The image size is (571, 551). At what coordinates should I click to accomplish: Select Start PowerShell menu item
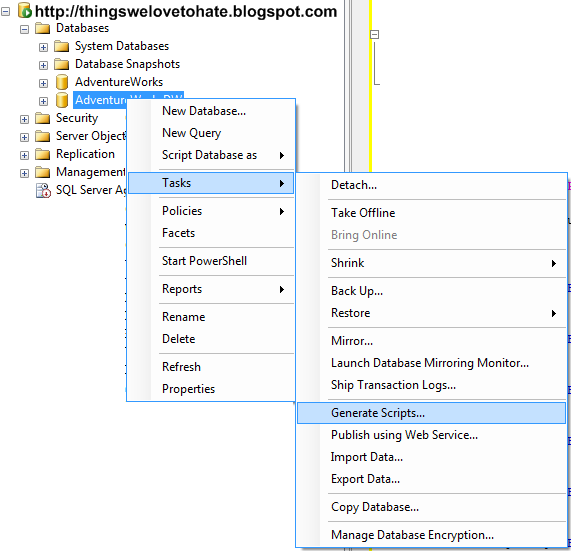211,261
